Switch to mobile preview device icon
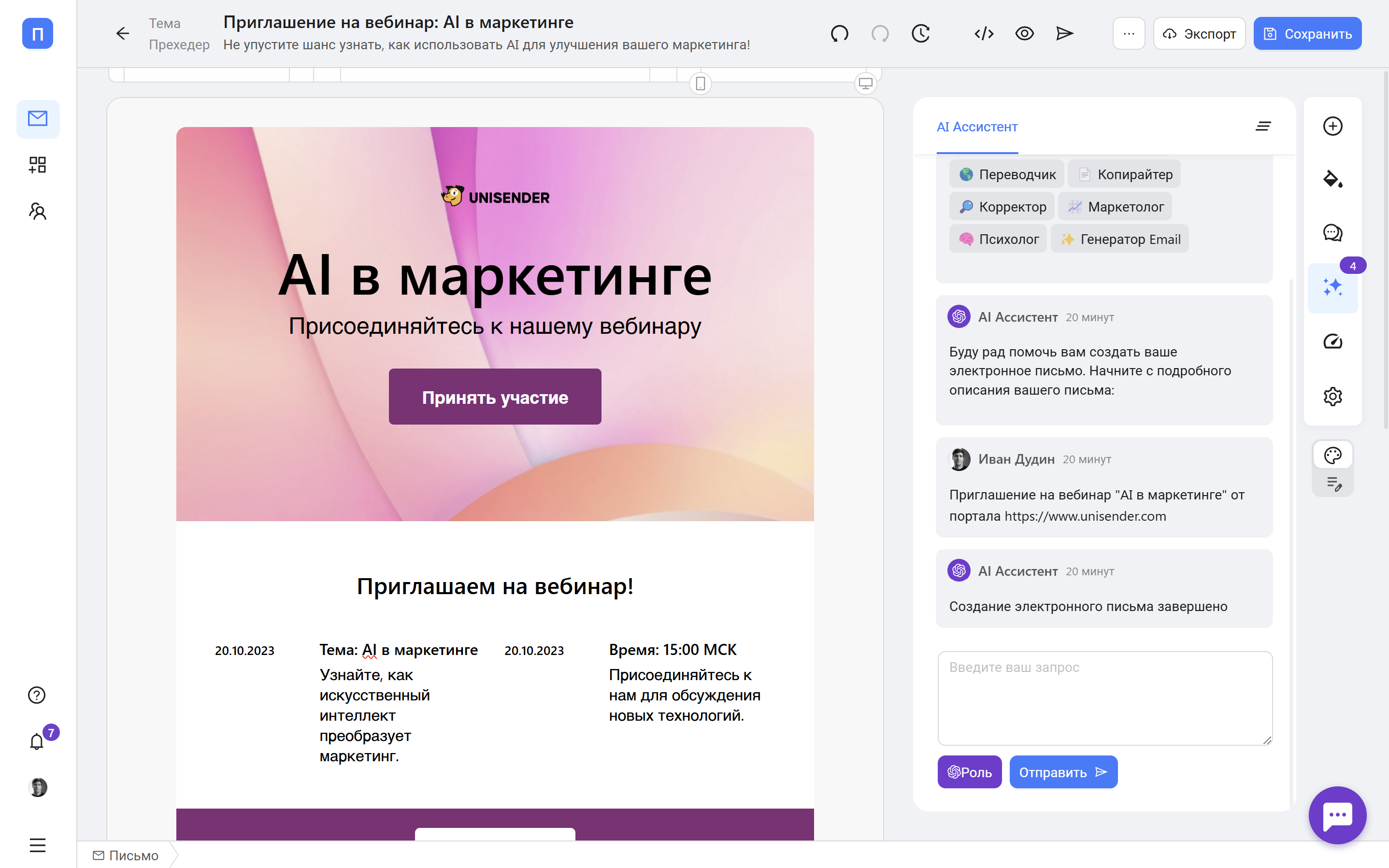1389x868 pixels. click(700, 84)
